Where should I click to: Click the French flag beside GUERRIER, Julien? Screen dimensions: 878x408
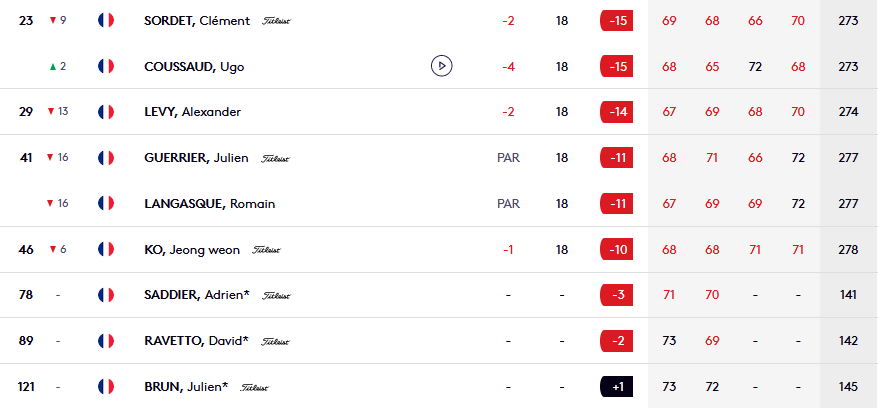(x=106, y=157)
